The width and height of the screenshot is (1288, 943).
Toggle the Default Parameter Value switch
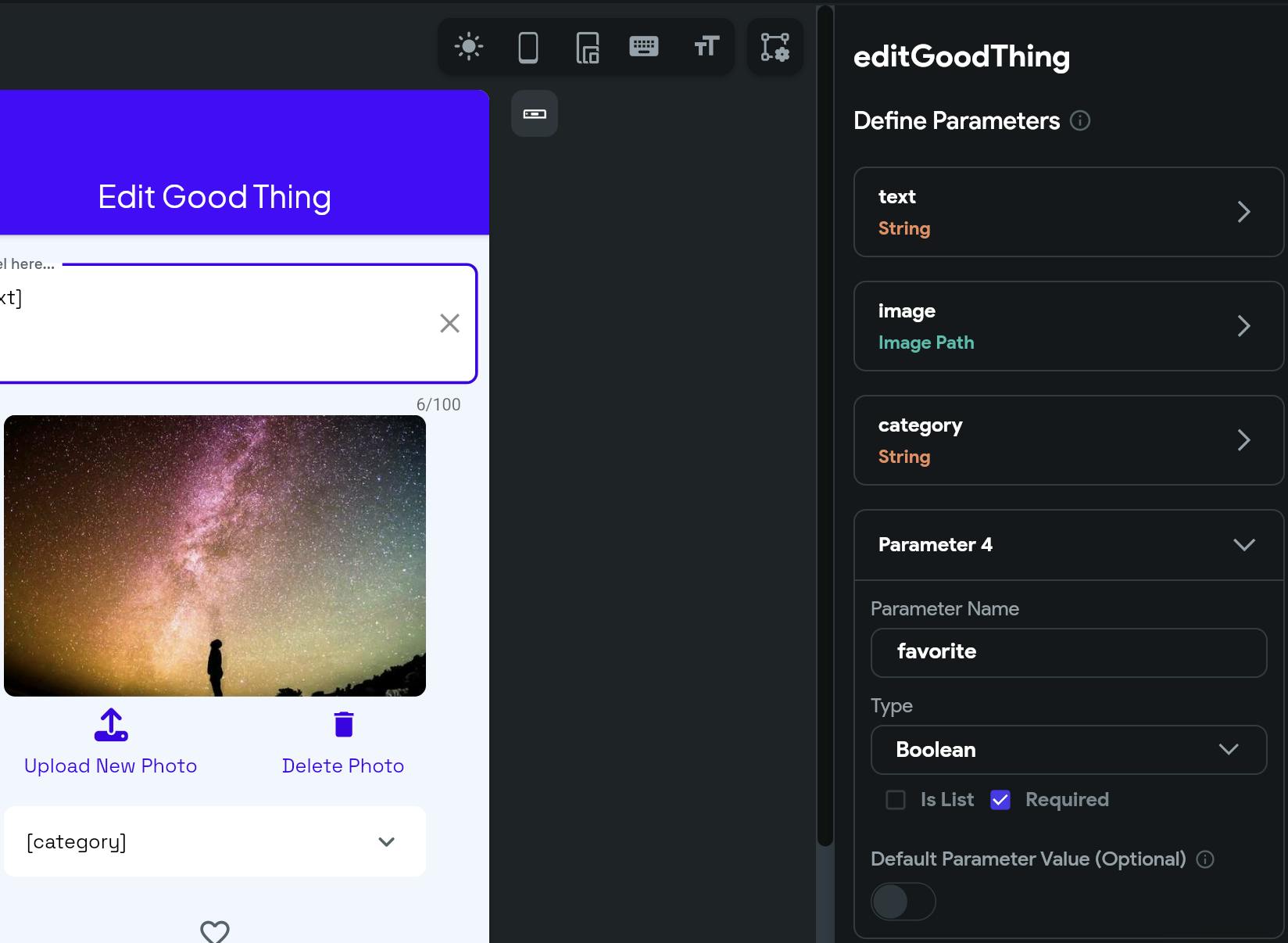903,902
